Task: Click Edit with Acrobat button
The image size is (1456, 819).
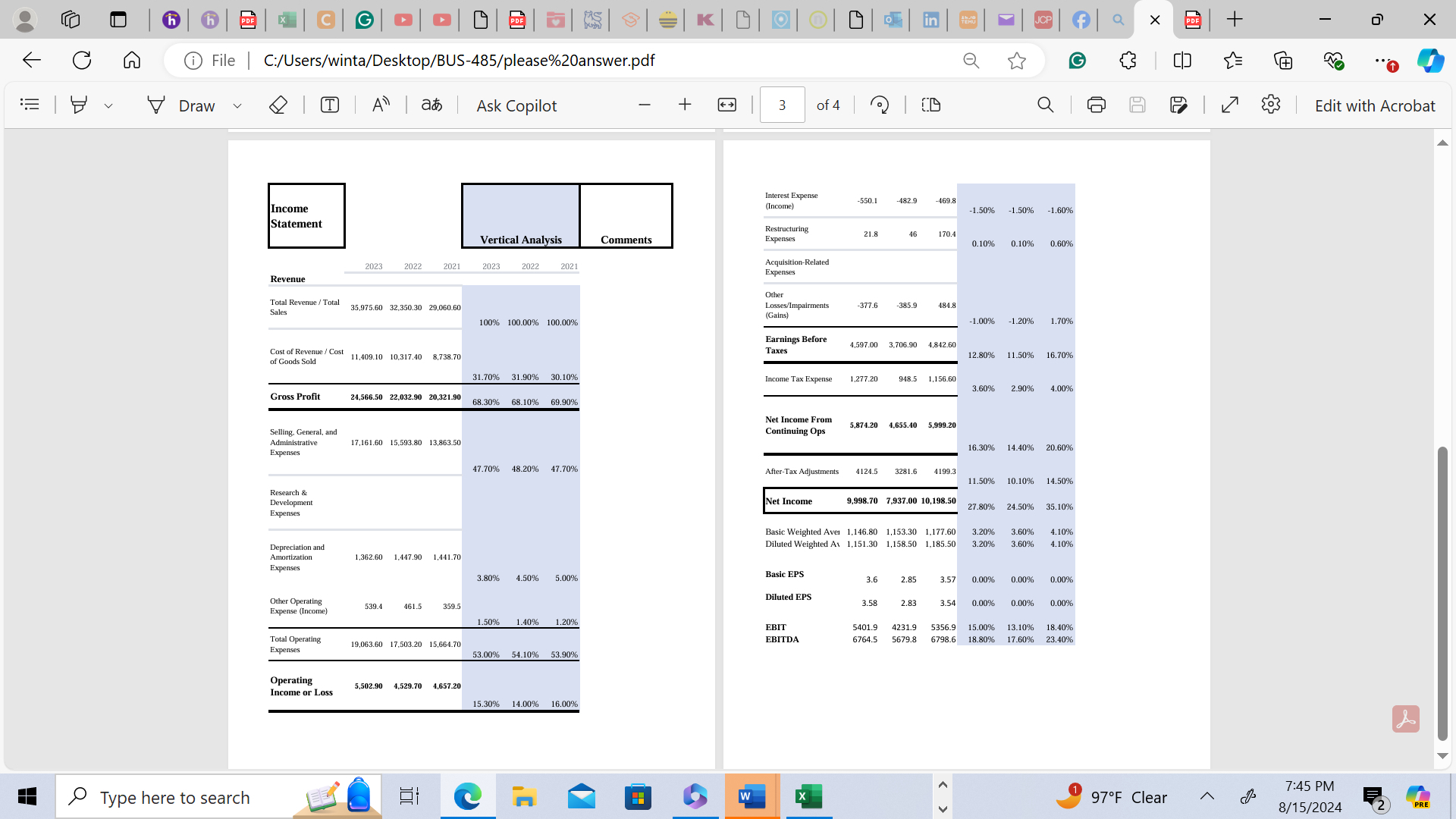Action: click(x=1375, y=105)
